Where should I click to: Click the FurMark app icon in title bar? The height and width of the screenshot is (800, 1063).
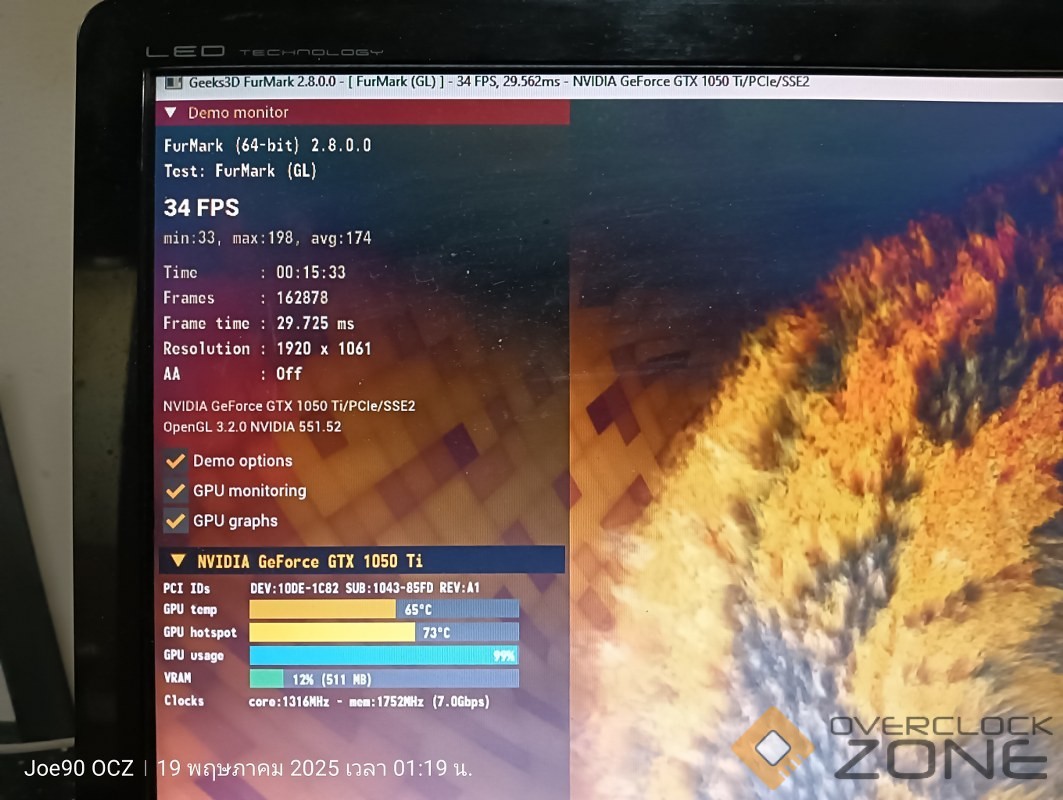[174, 83]
